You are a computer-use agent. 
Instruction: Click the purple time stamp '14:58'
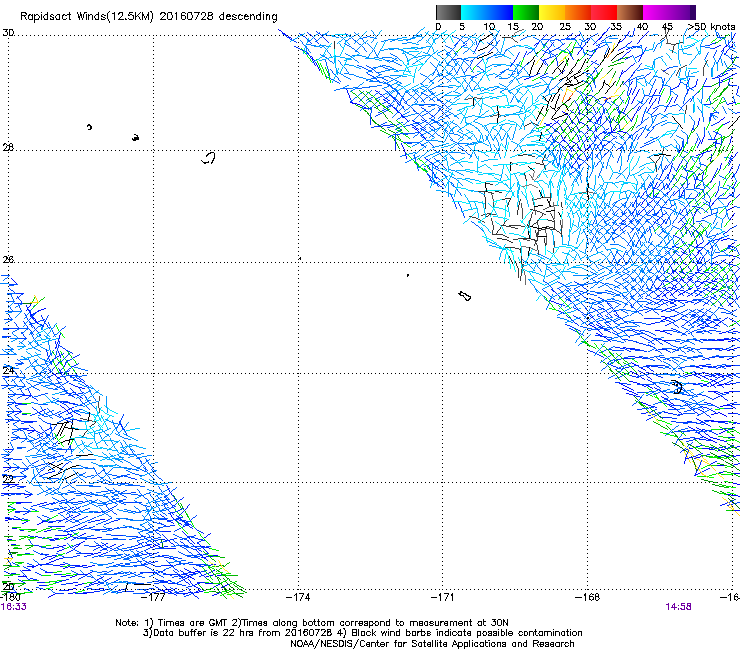coord(678,607)
